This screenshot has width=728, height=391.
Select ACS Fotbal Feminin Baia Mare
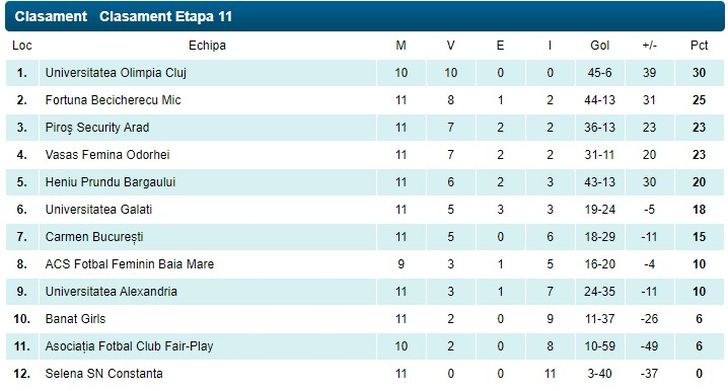(130, 264)
